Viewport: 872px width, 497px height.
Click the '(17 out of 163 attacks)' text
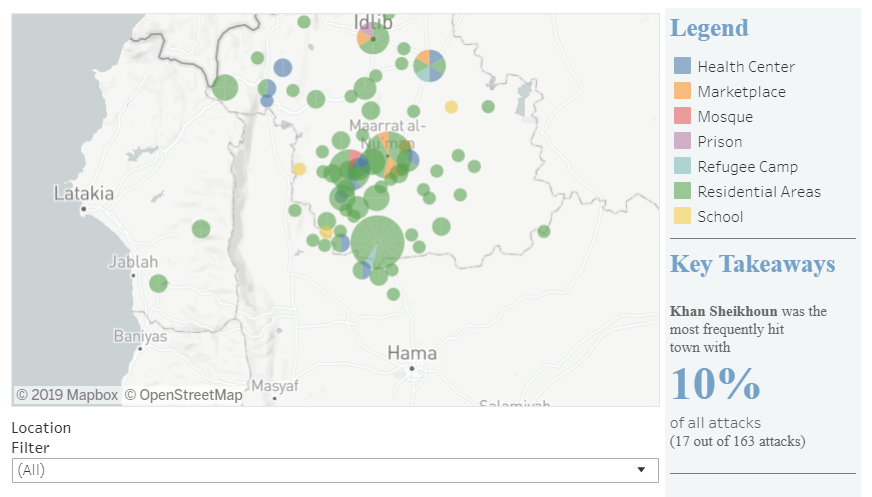737,441
